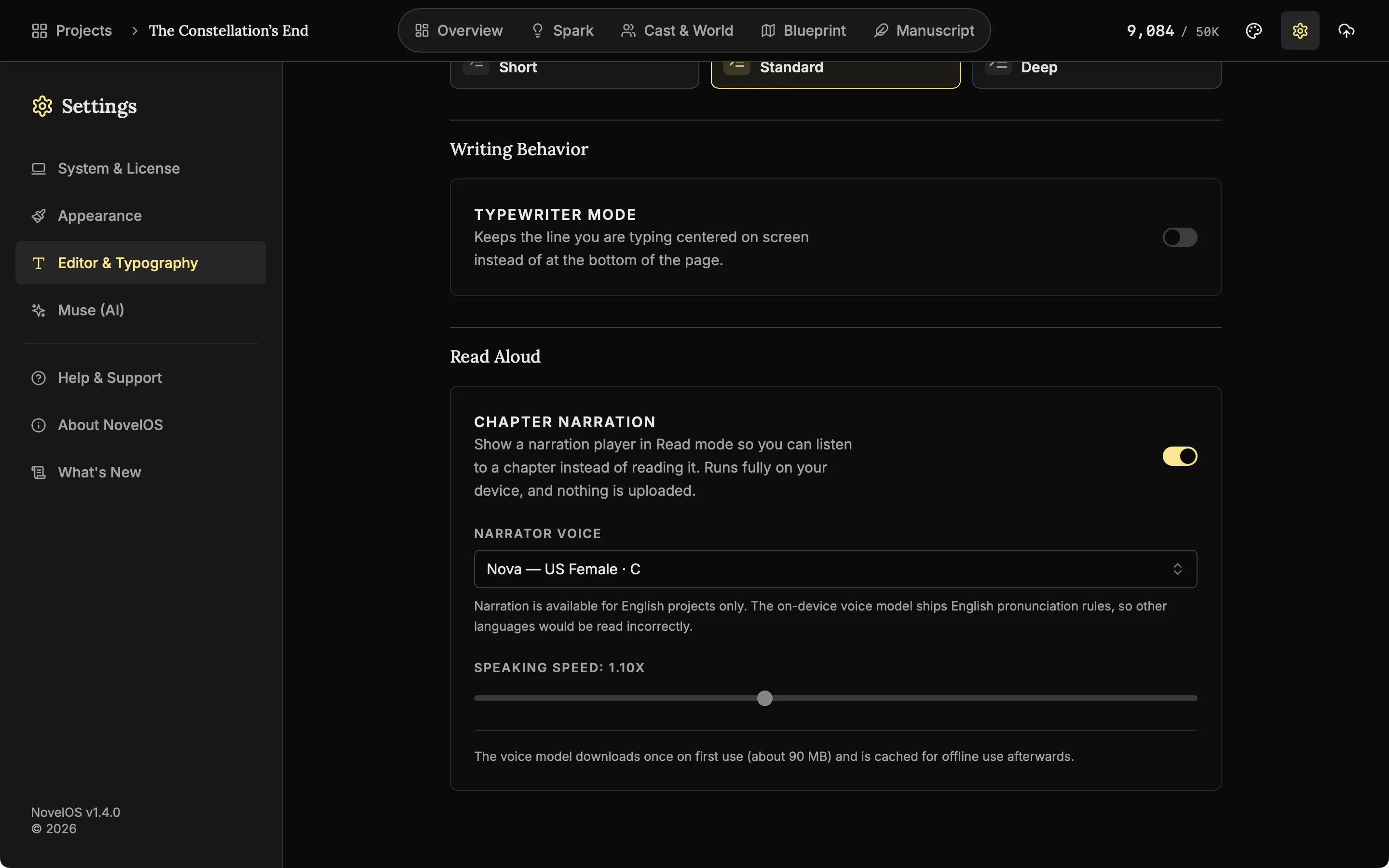Open Help & Support

pos(141,379)
